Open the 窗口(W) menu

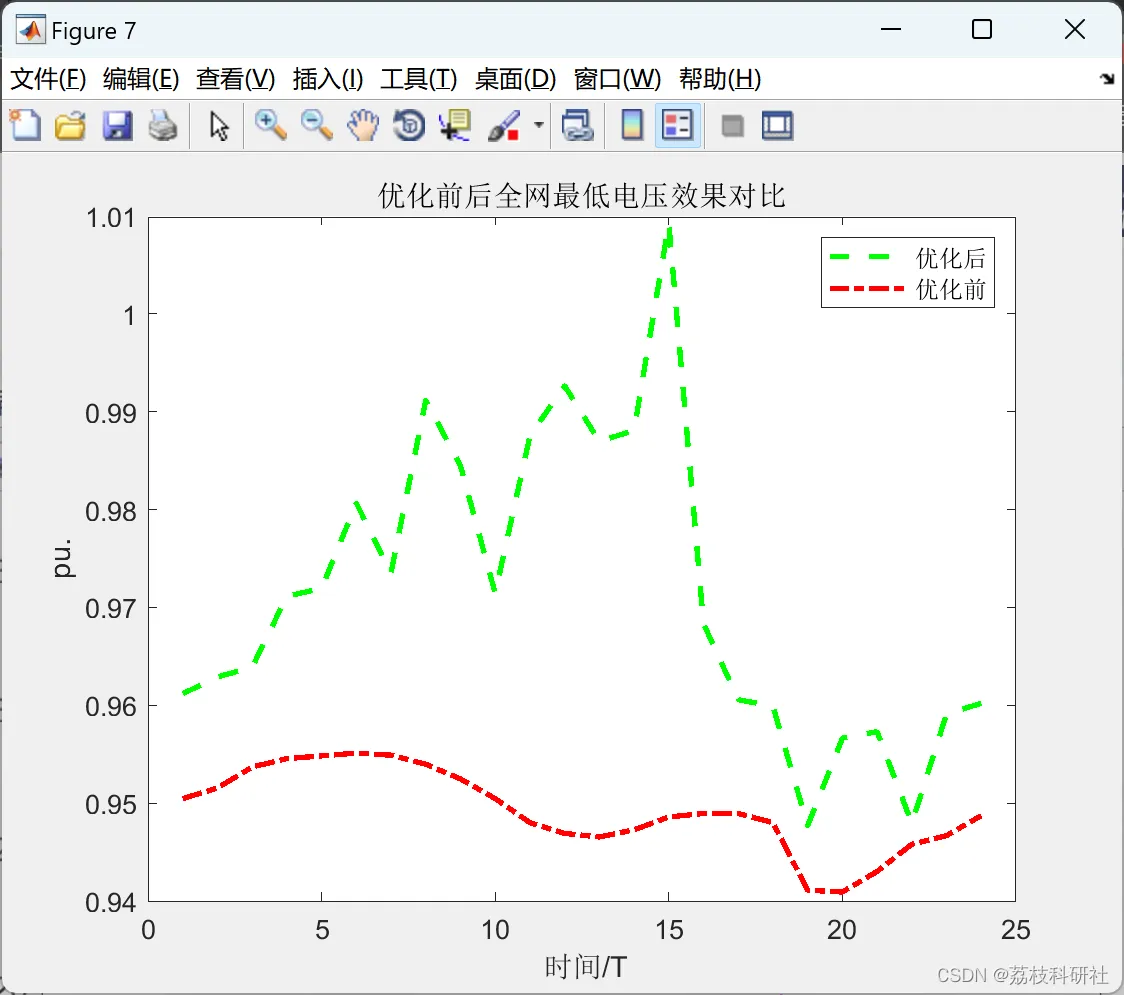pos(617,79)
